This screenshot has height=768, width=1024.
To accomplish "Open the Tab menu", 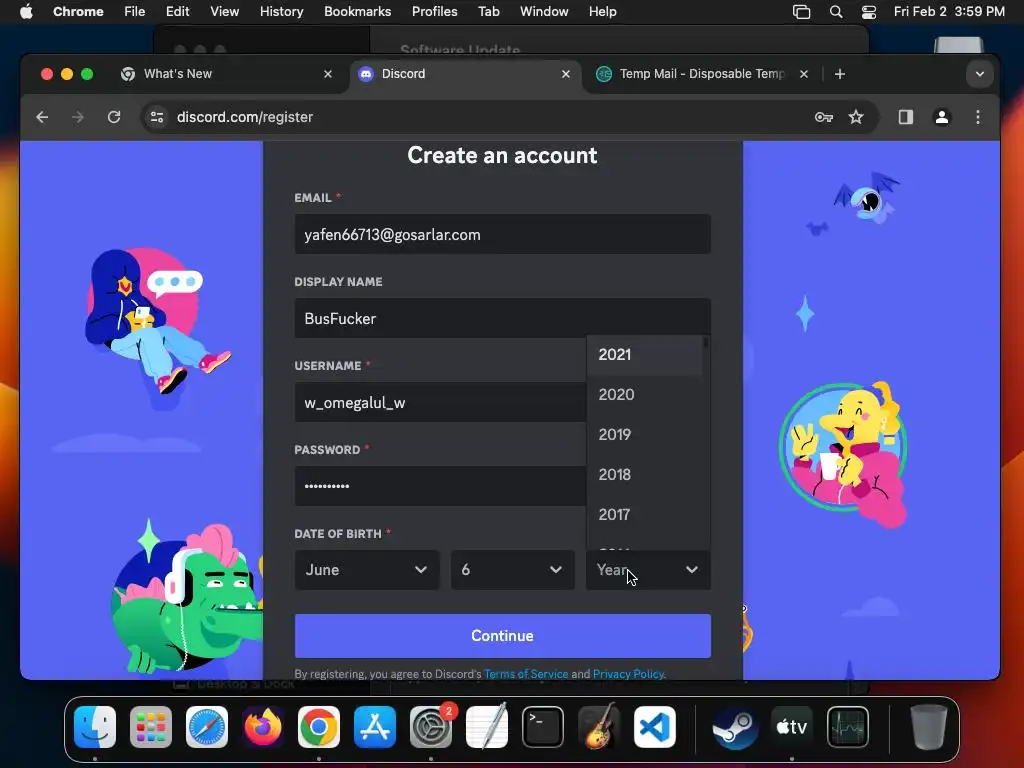I will coord(488,12).
